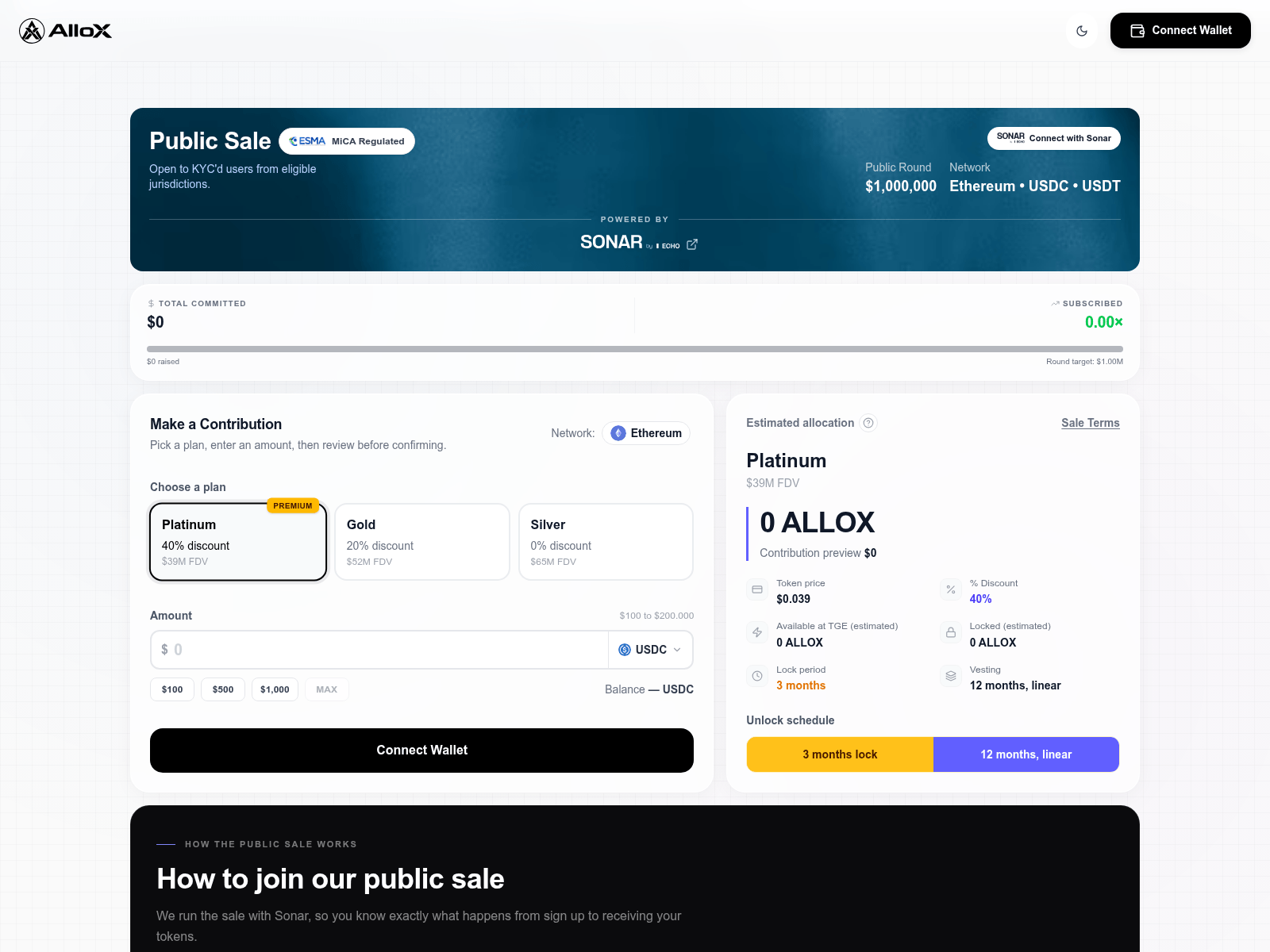This screenshot has height=952, width=1270.
Task: Click the dollar icon beside Total Committed
Action: coord(151,304)
